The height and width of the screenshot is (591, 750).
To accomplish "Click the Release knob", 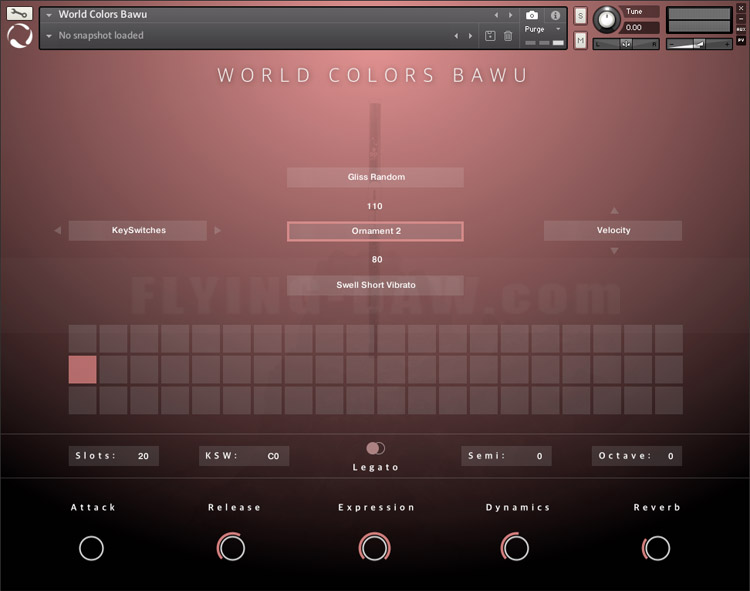I will [232, 547].
